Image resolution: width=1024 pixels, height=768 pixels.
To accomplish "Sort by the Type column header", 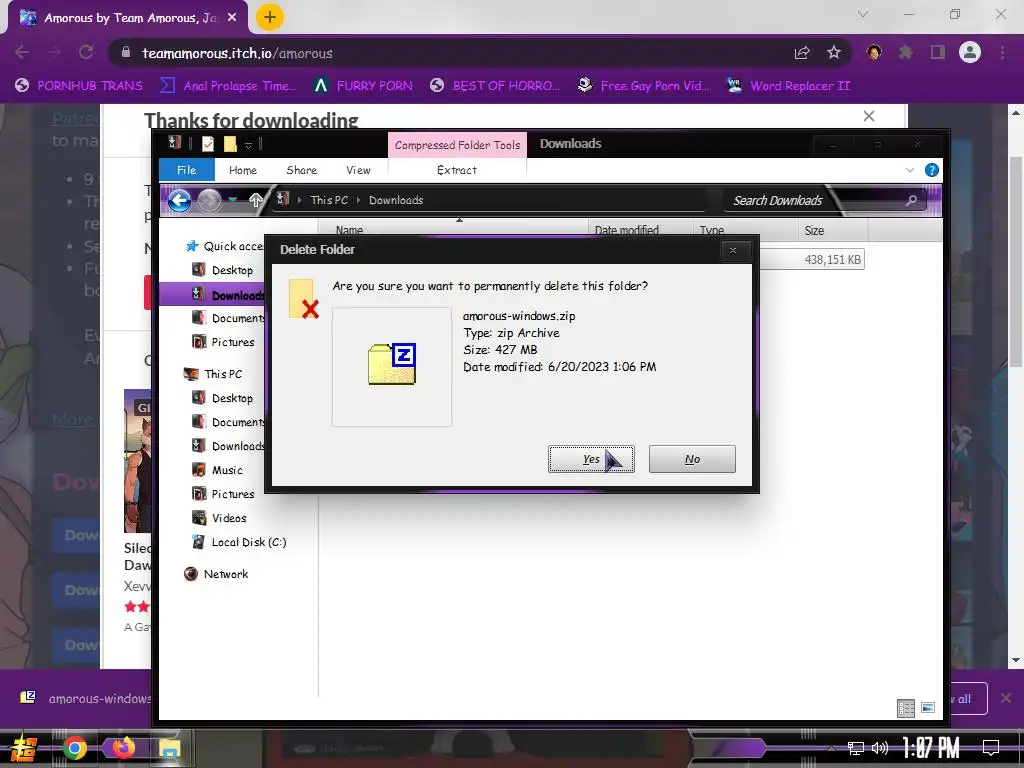I will [745, 231].
